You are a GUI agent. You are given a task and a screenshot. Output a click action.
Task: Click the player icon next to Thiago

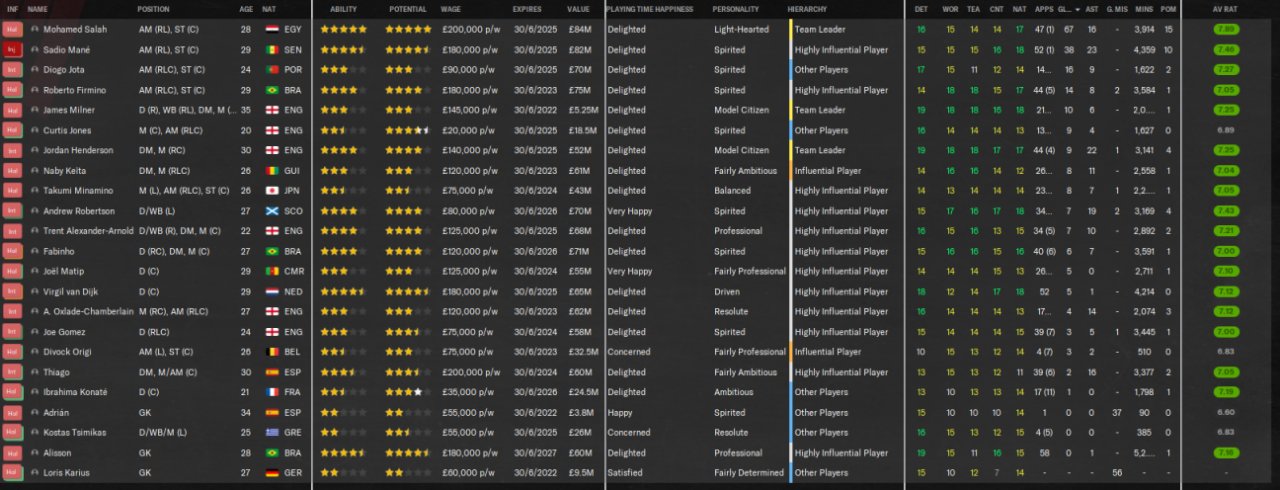[x=35, y=372]
